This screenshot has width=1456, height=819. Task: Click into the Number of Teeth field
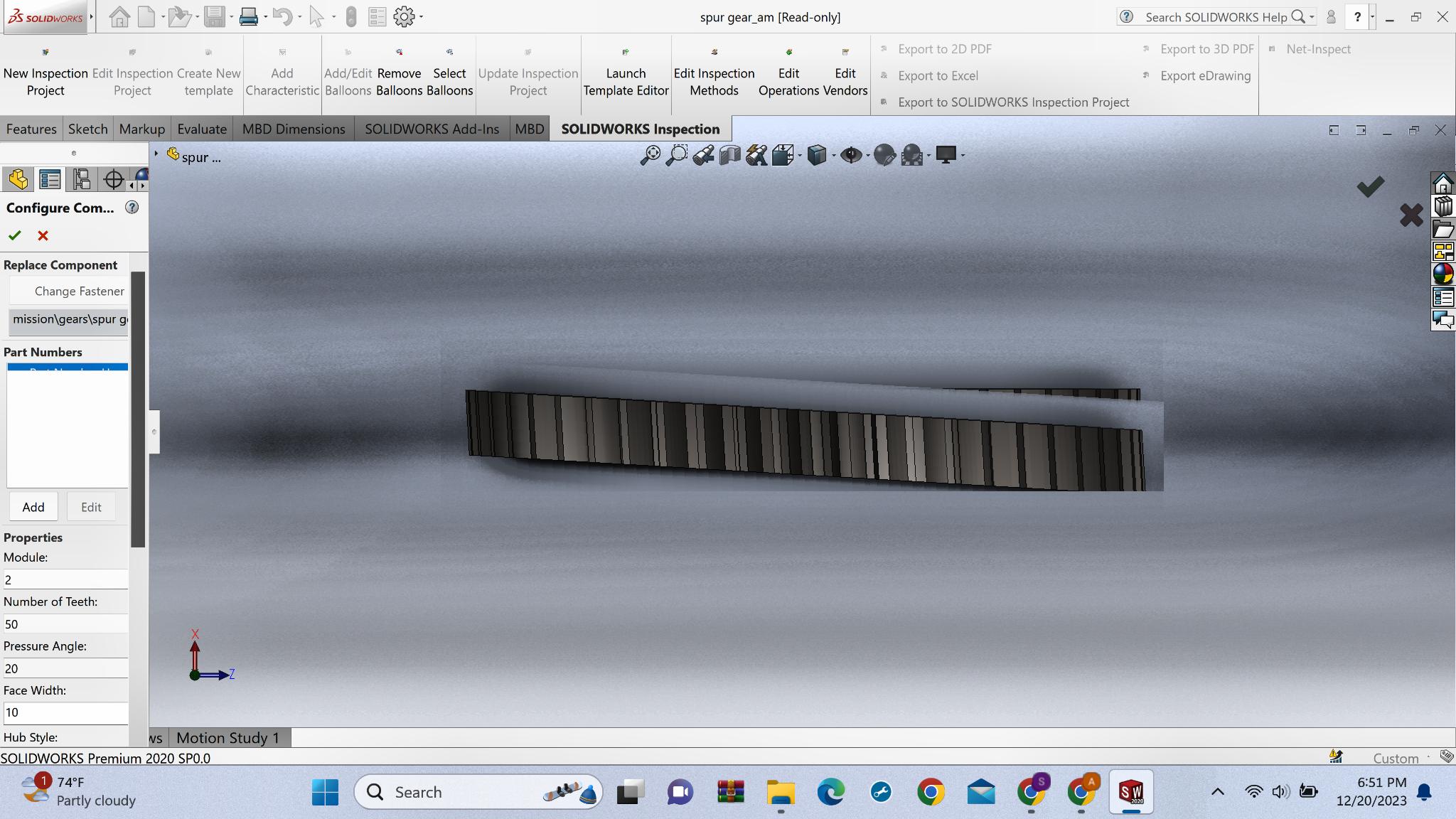tap(65, 623)
